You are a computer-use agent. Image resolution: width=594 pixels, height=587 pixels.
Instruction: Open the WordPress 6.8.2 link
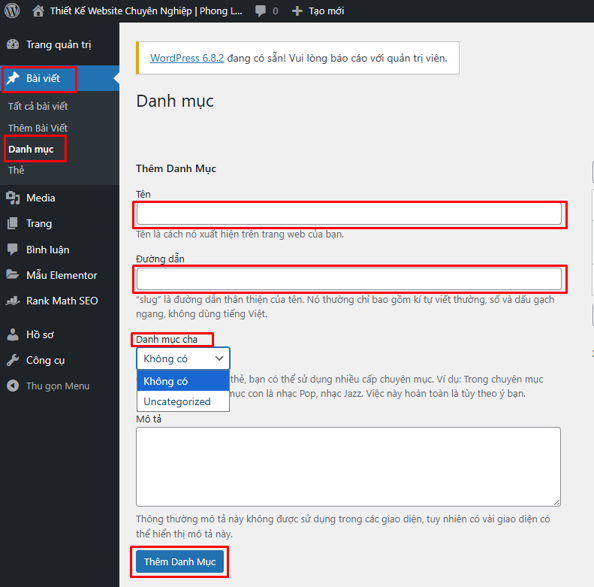(x=187, y=58)
